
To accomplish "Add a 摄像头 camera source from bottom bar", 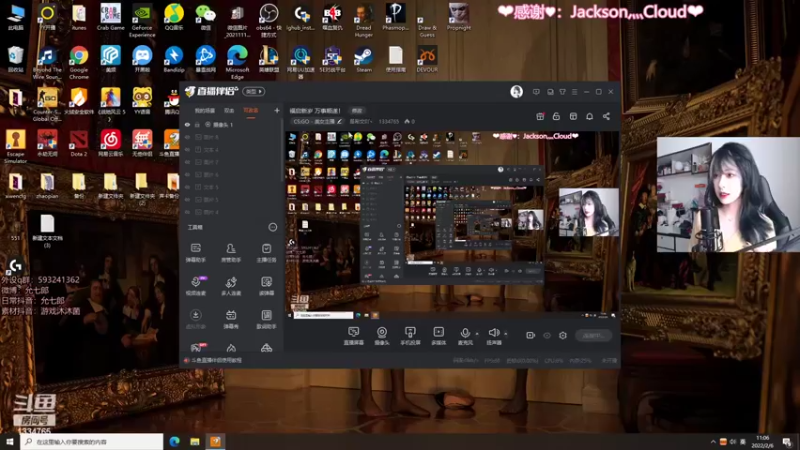I will click(x=382, y=336).
